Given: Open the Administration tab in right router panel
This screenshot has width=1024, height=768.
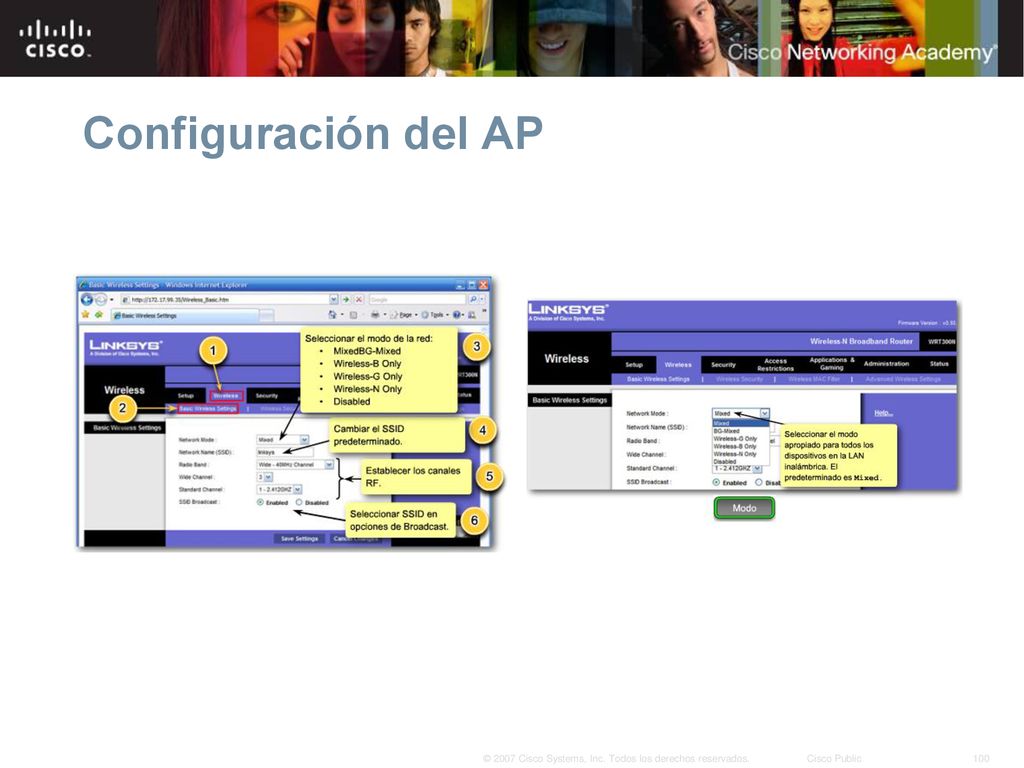Looking at the screenshot, I should [x=886, y=364].
